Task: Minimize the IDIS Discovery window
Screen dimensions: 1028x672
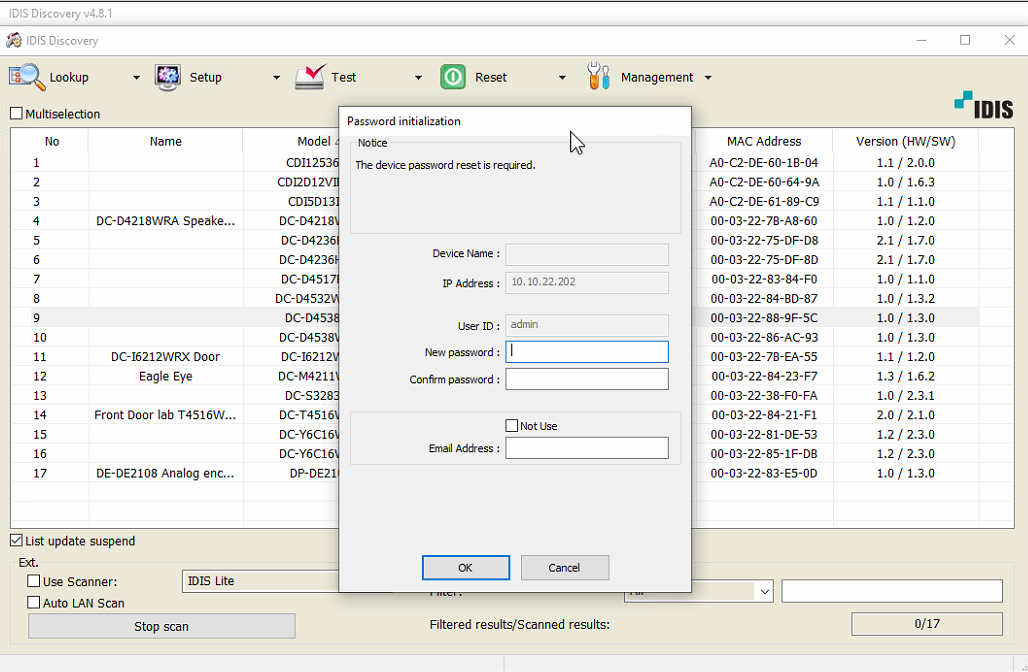Action: tap(921, 40)
